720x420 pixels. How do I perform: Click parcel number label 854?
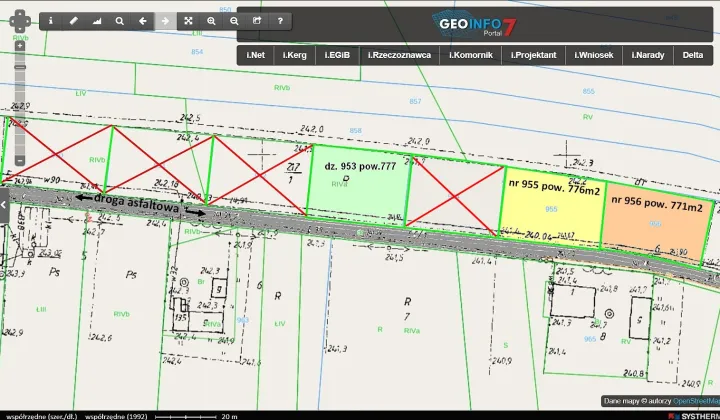197,52
